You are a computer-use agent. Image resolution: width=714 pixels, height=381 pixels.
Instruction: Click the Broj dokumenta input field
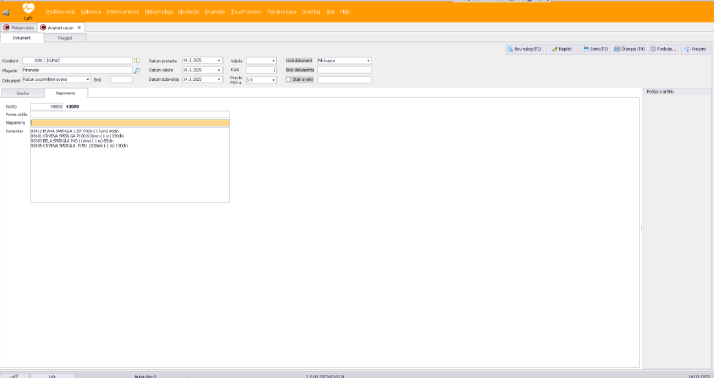[x=344, y=70]
